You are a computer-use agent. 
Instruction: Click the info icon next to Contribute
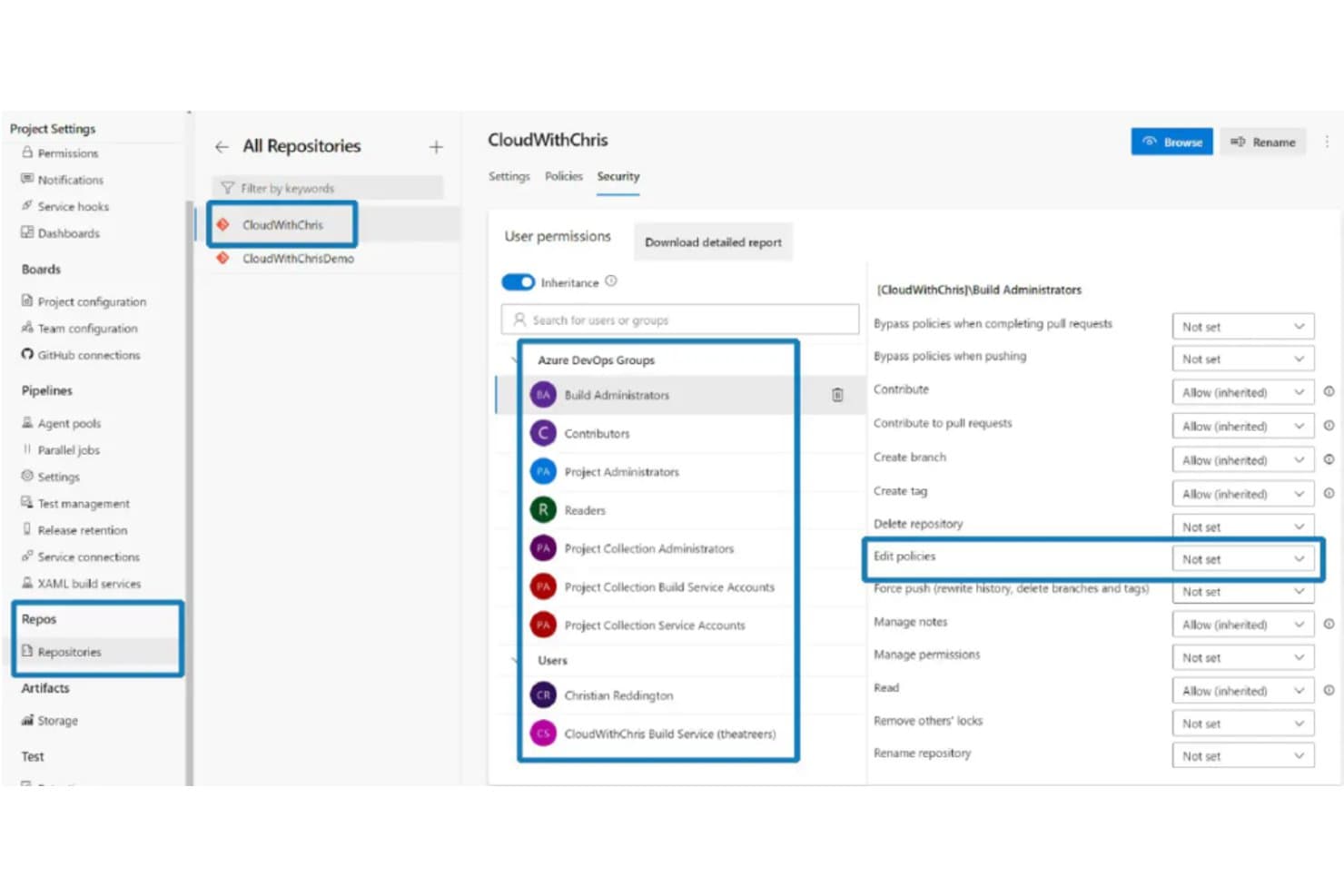tap(1329, 392)
